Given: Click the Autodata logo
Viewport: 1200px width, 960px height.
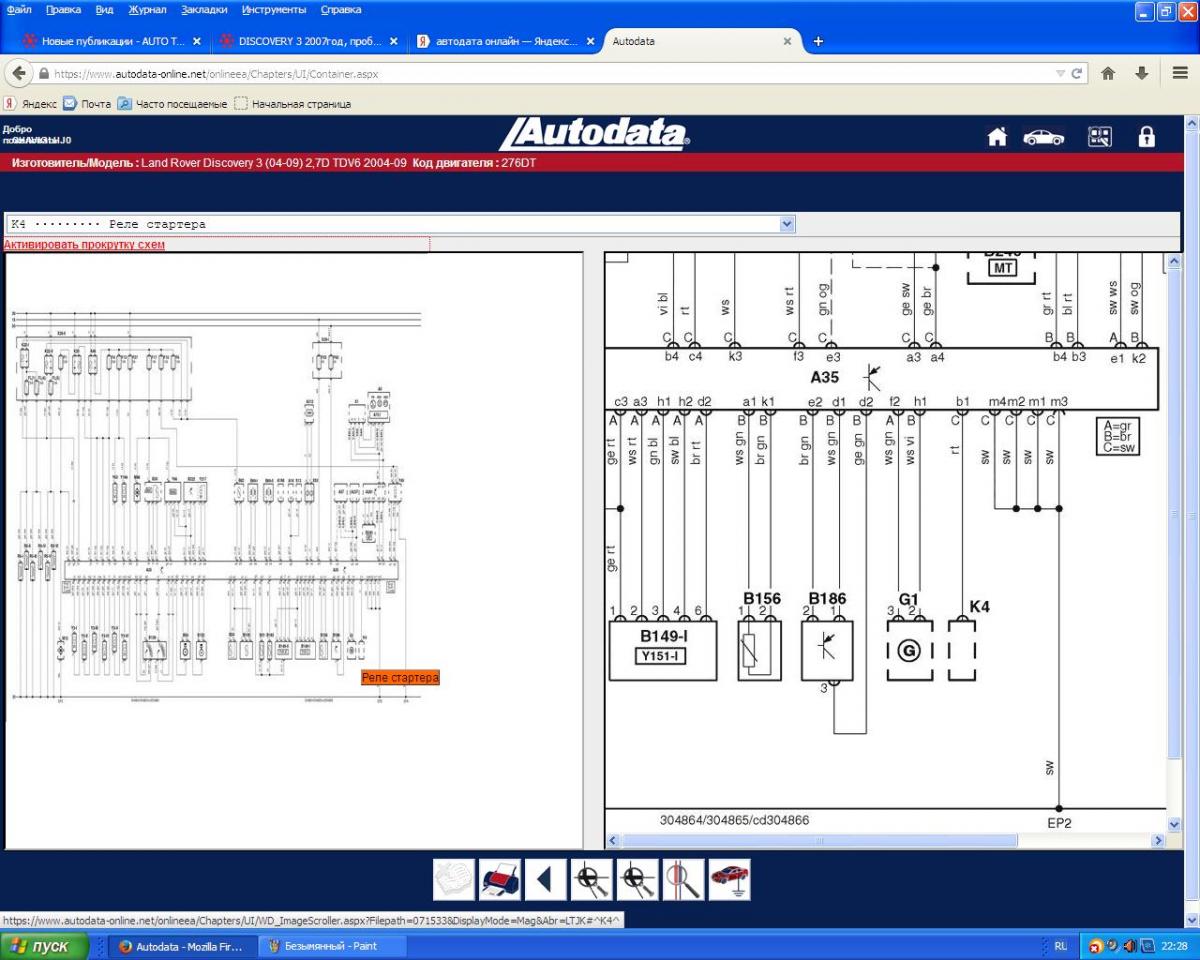Looking at the screenshot, I should (x=594, y=134).
